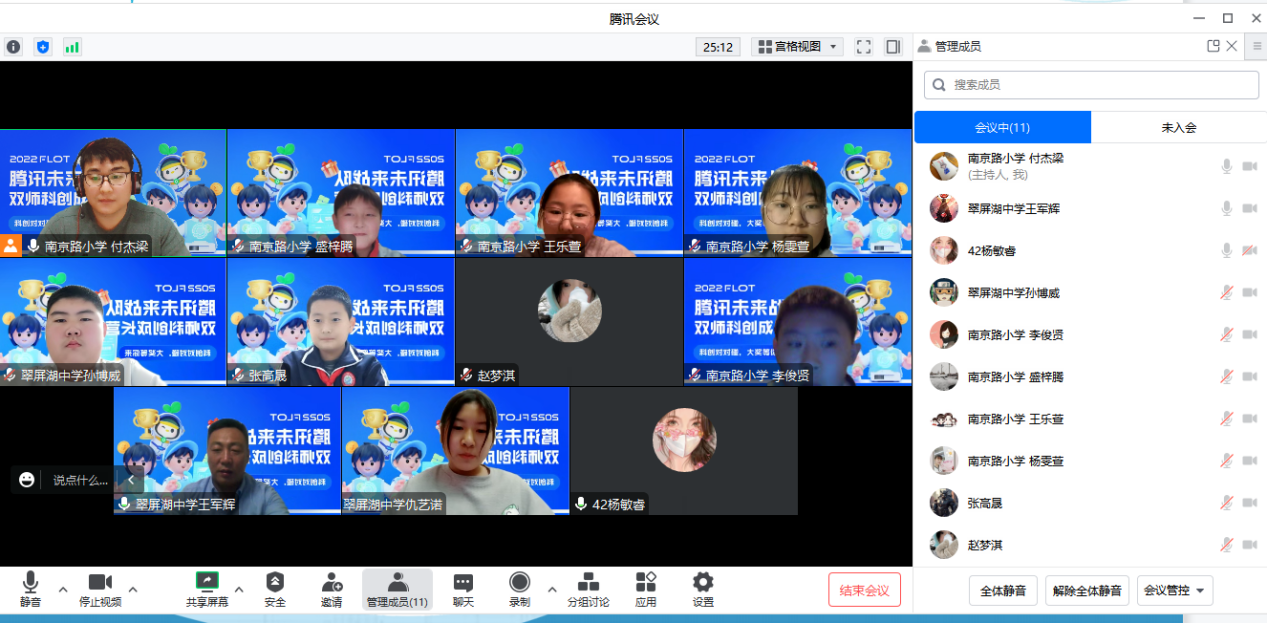Screen dimensions: 1267x623
Task: Click the 解除全体静音 button
Action: pos(1087,590)
